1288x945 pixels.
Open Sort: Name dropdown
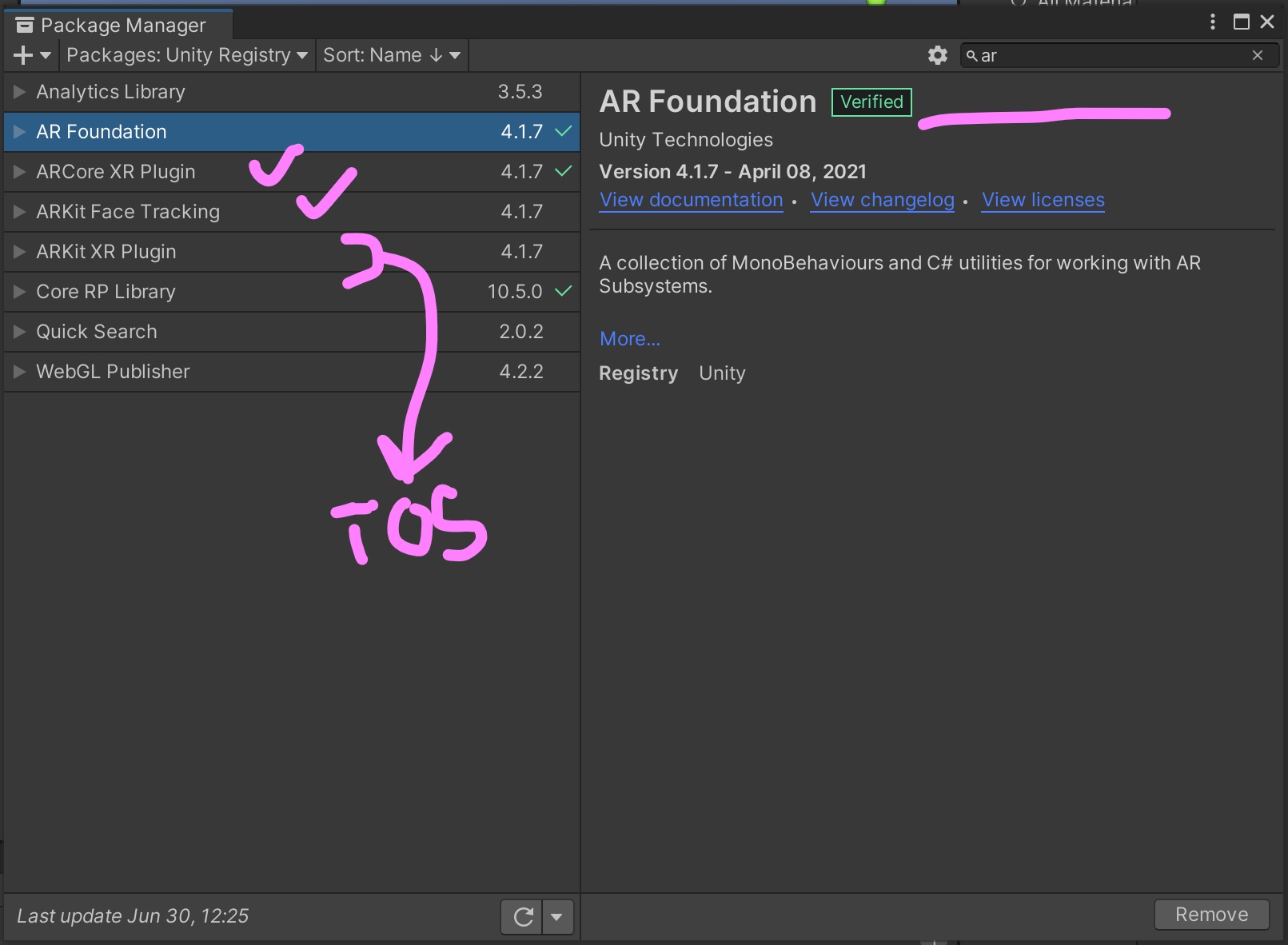coord(392,55)
